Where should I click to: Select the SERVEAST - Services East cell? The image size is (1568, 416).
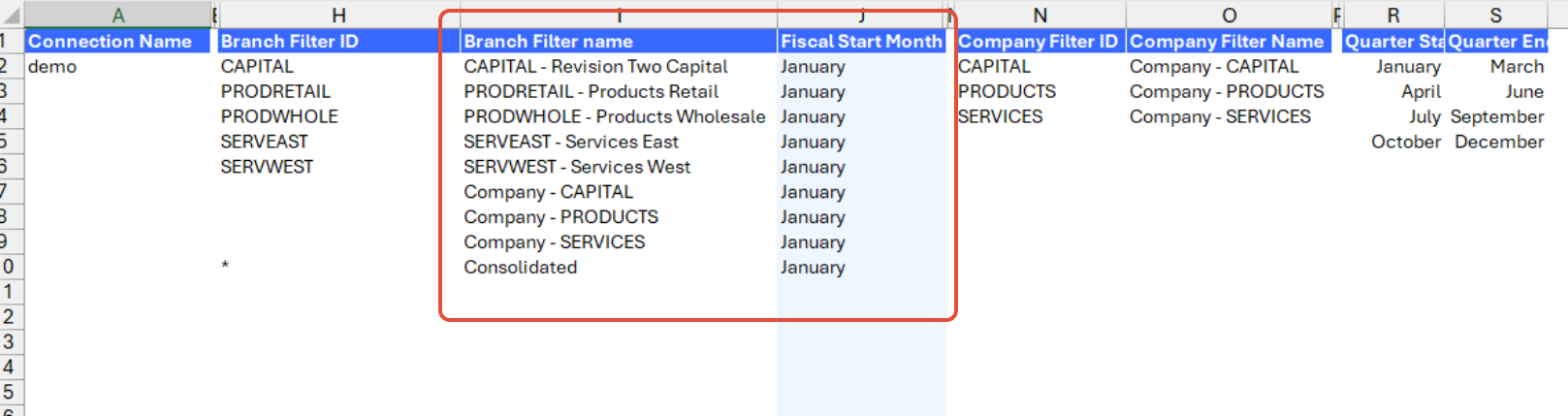[571, 142]
